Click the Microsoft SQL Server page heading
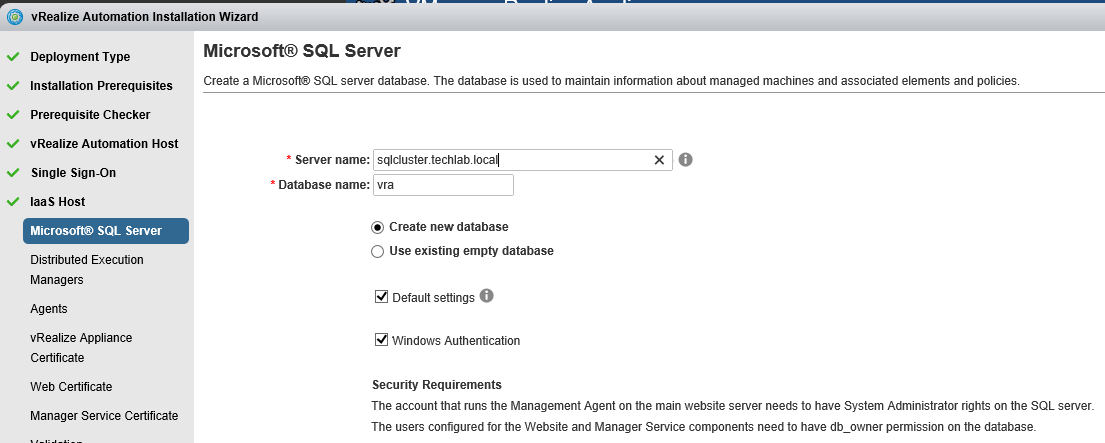Viewport: 1105px width, 443px height. coord(302,51)
